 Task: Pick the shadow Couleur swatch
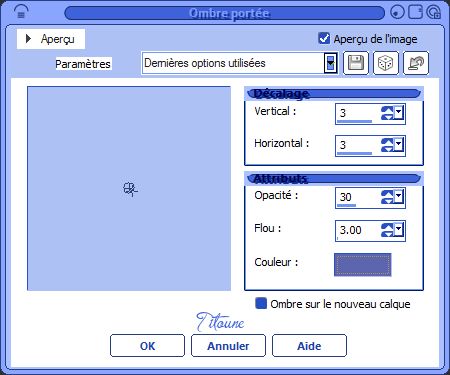(363, 265)
